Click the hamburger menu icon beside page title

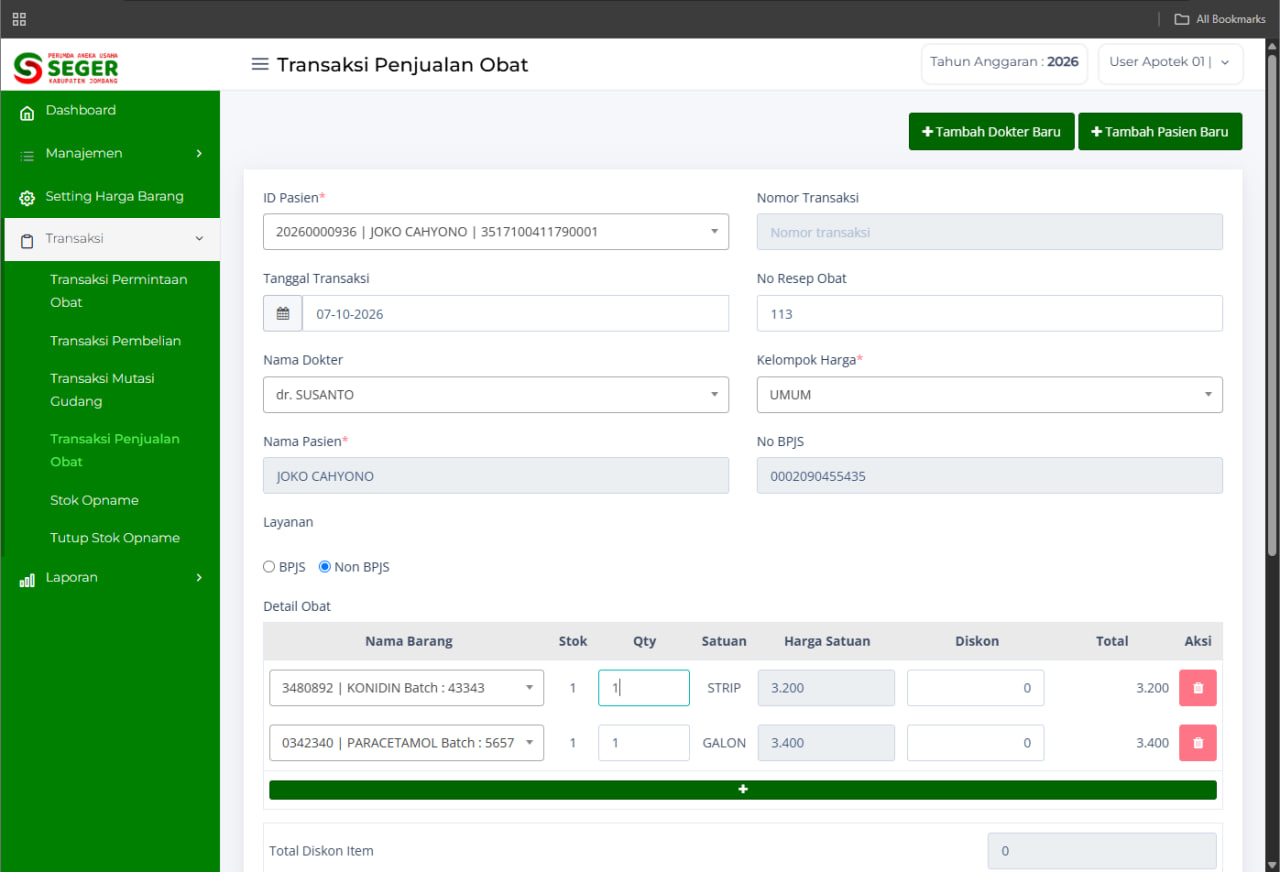point(260,64)
